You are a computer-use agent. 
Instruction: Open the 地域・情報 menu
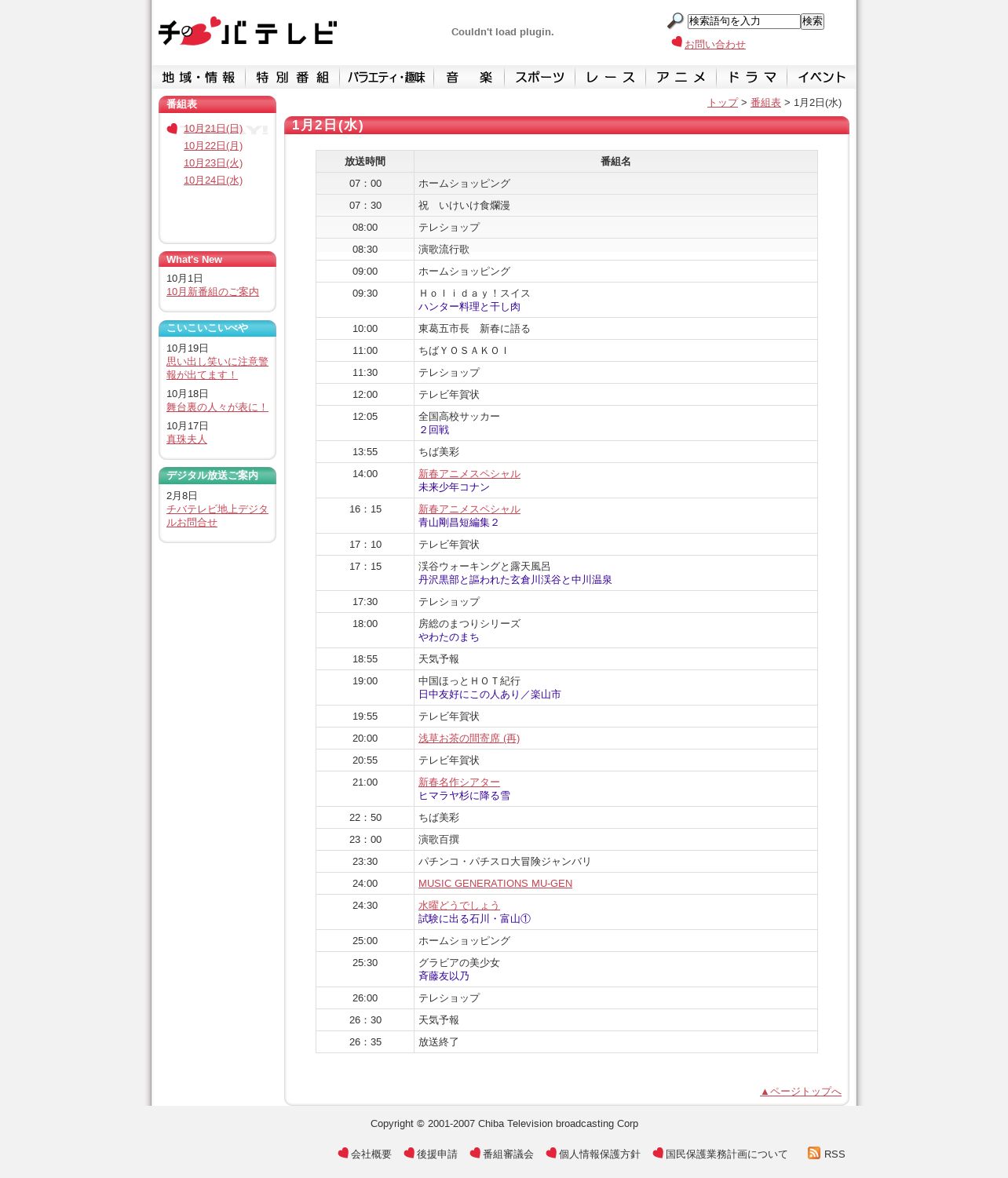click(199, 77)
